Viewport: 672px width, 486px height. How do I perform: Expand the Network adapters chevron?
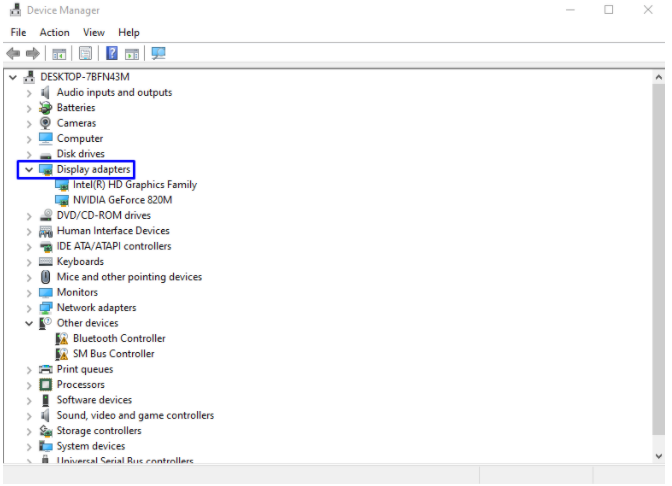pyautogui.click(x=29, y=309)
